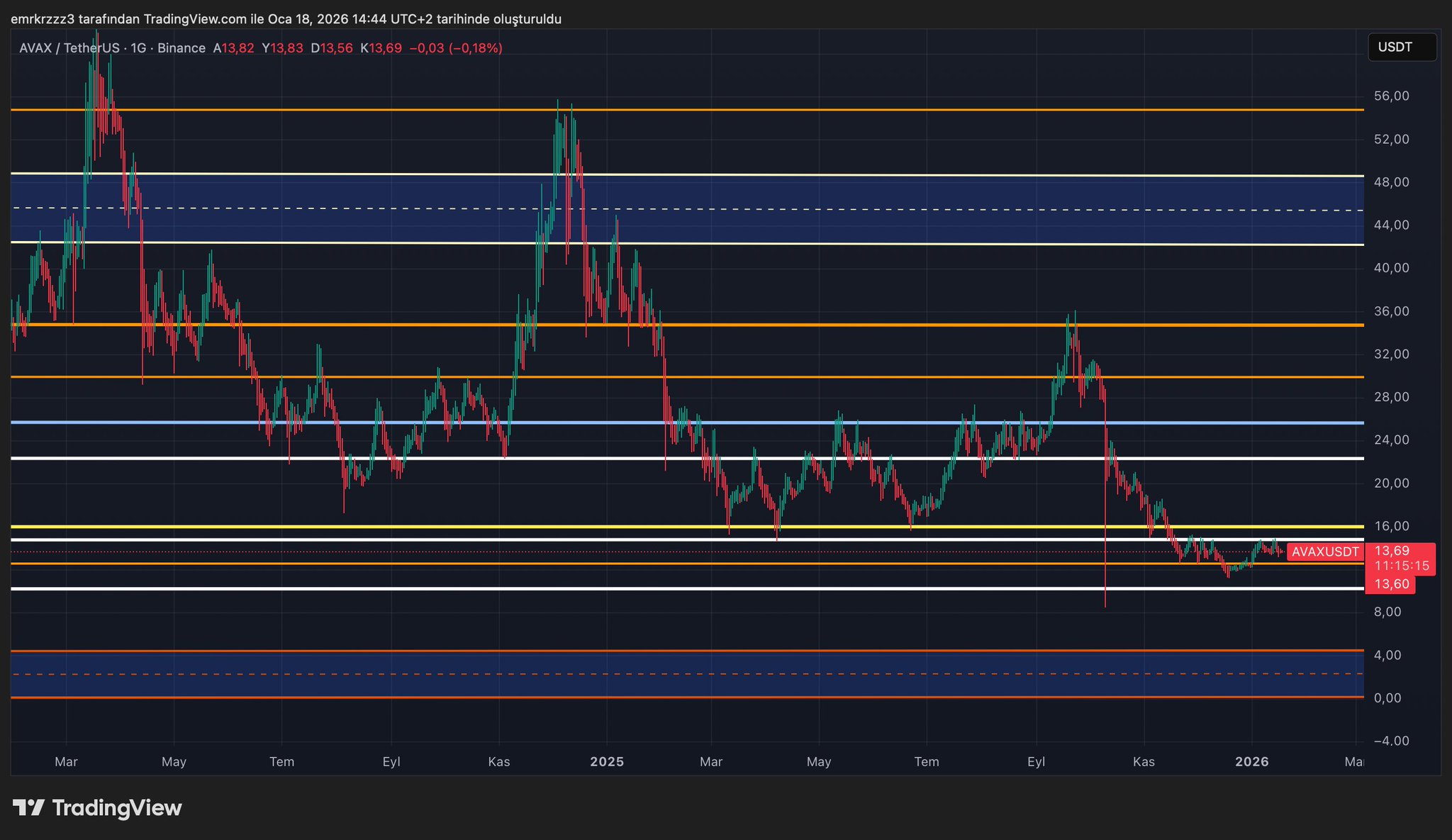Click the 13,69 current price tag
The width and height of the screenshot is (1452, 840).
point(1392,551)
